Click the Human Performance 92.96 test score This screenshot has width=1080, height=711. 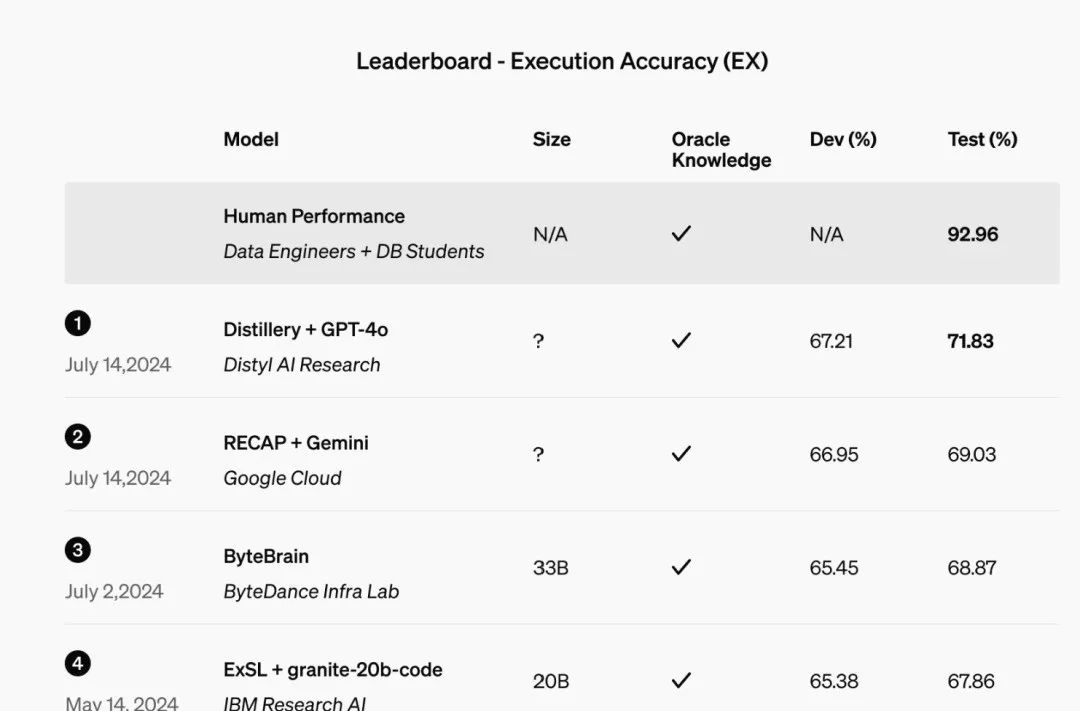(x=973, y=234)
